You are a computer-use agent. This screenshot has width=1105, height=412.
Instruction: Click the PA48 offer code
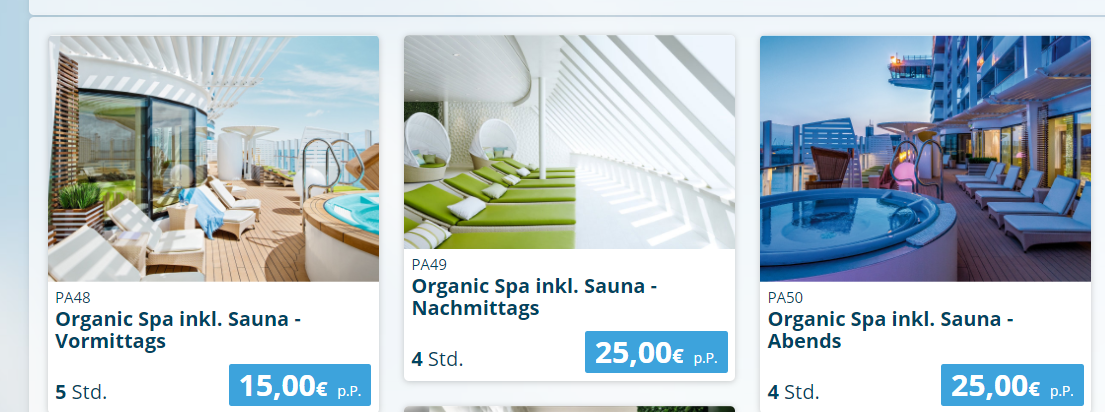click(x=73, y=298)
